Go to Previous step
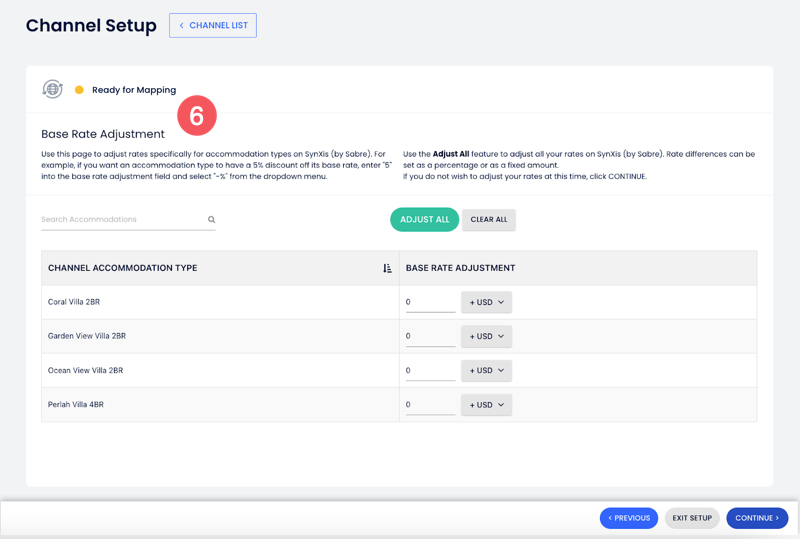Screen dimensions: 800x539 (x=629, y=518)
